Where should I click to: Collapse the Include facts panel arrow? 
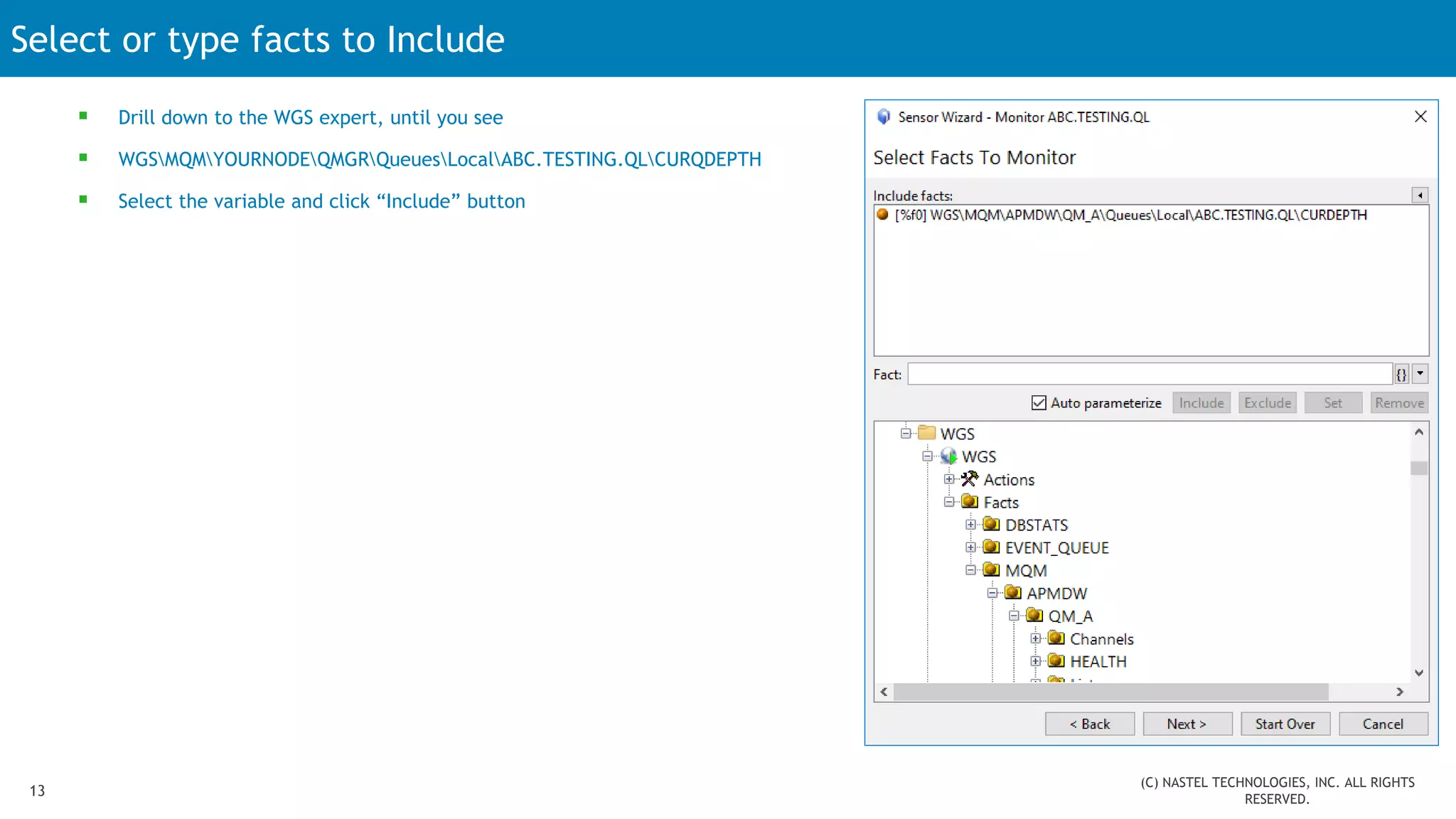click(1420, 196)
